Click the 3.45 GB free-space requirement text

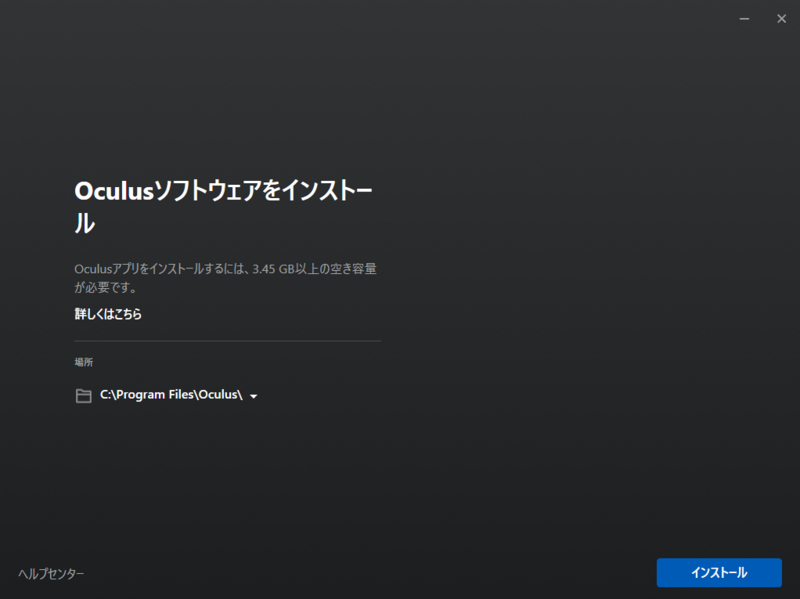click(225, 278)
